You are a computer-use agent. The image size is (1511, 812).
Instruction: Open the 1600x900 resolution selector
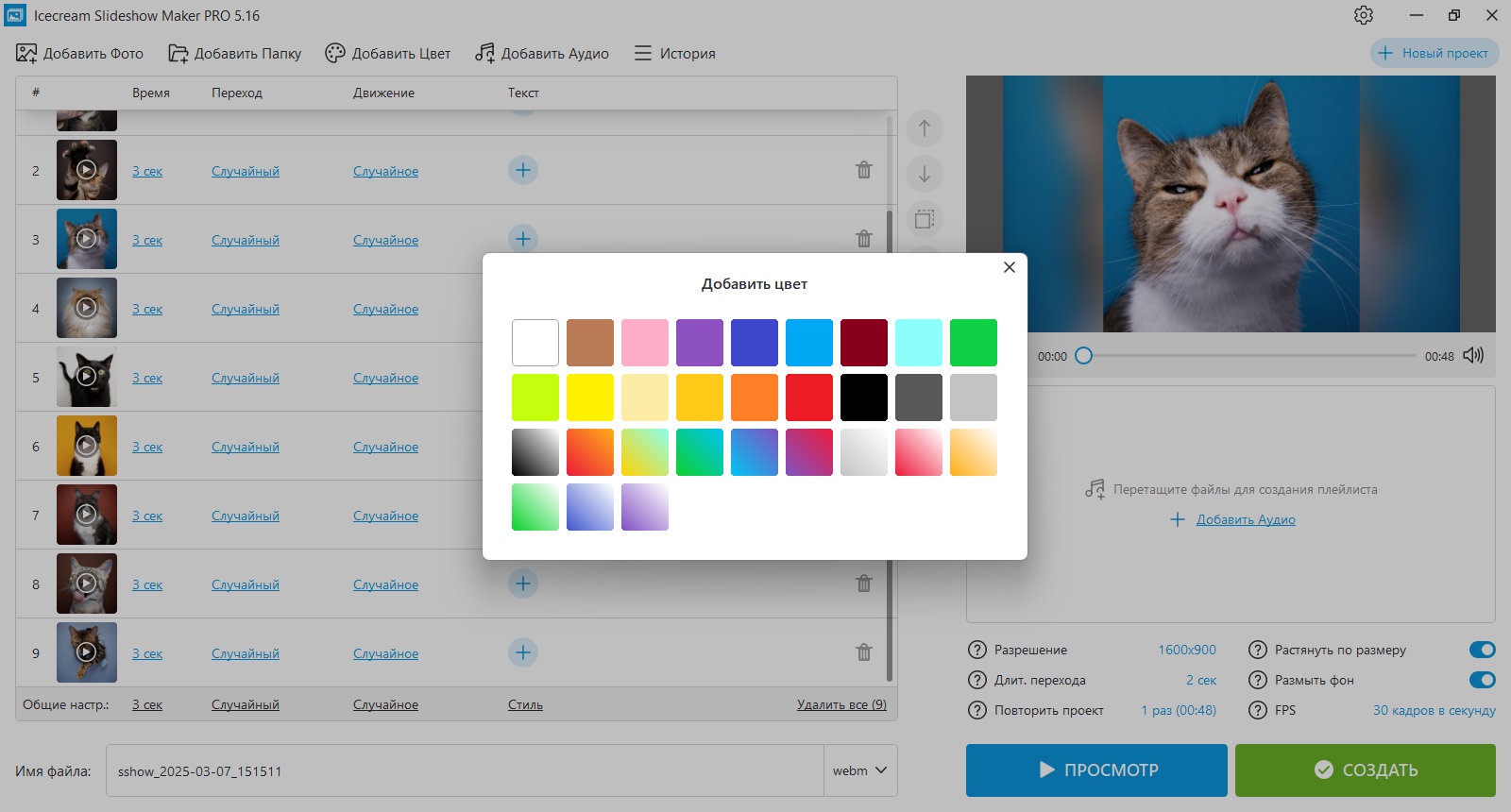click(x=1187, y=650)
